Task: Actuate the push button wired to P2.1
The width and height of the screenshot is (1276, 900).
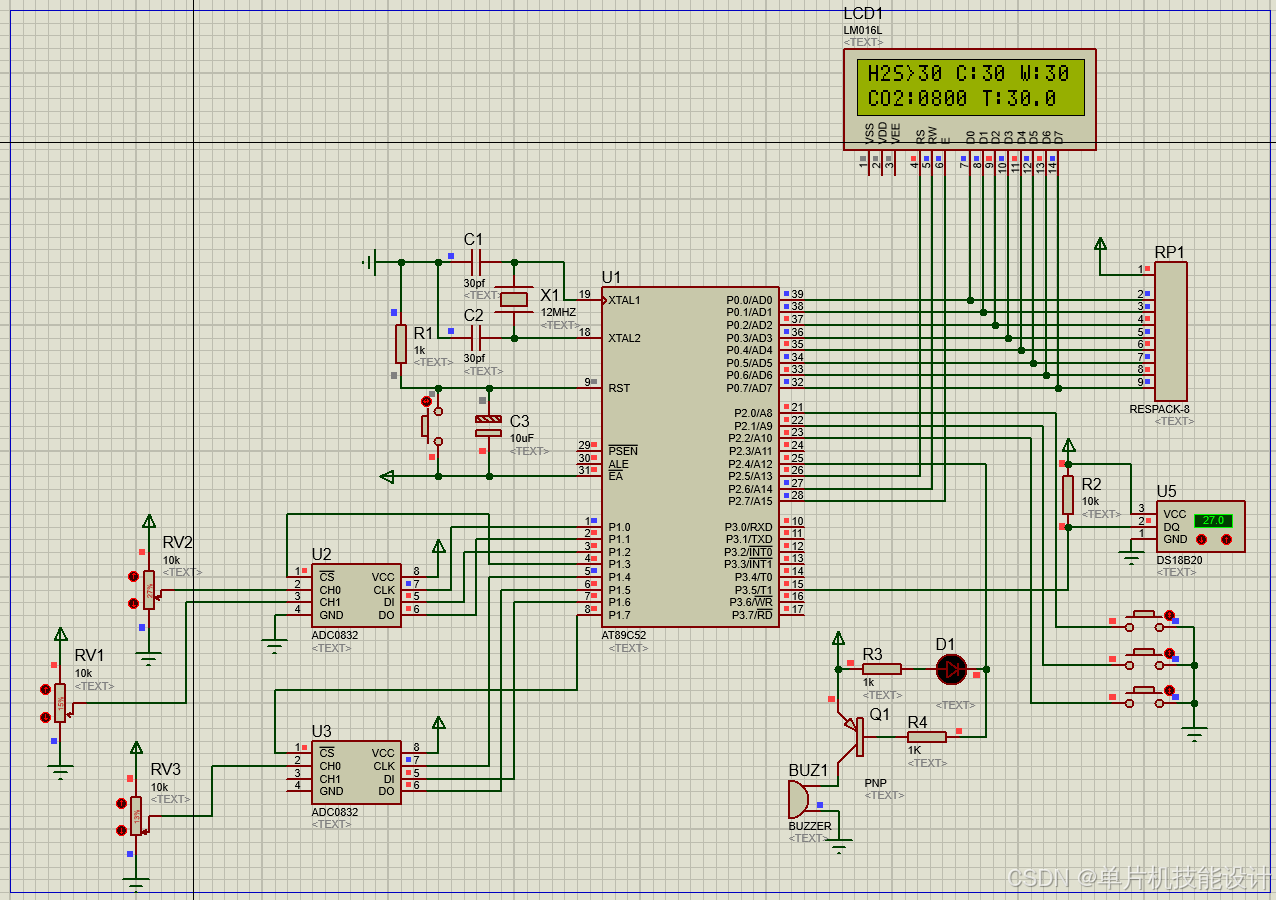Action: [1168, 653]
